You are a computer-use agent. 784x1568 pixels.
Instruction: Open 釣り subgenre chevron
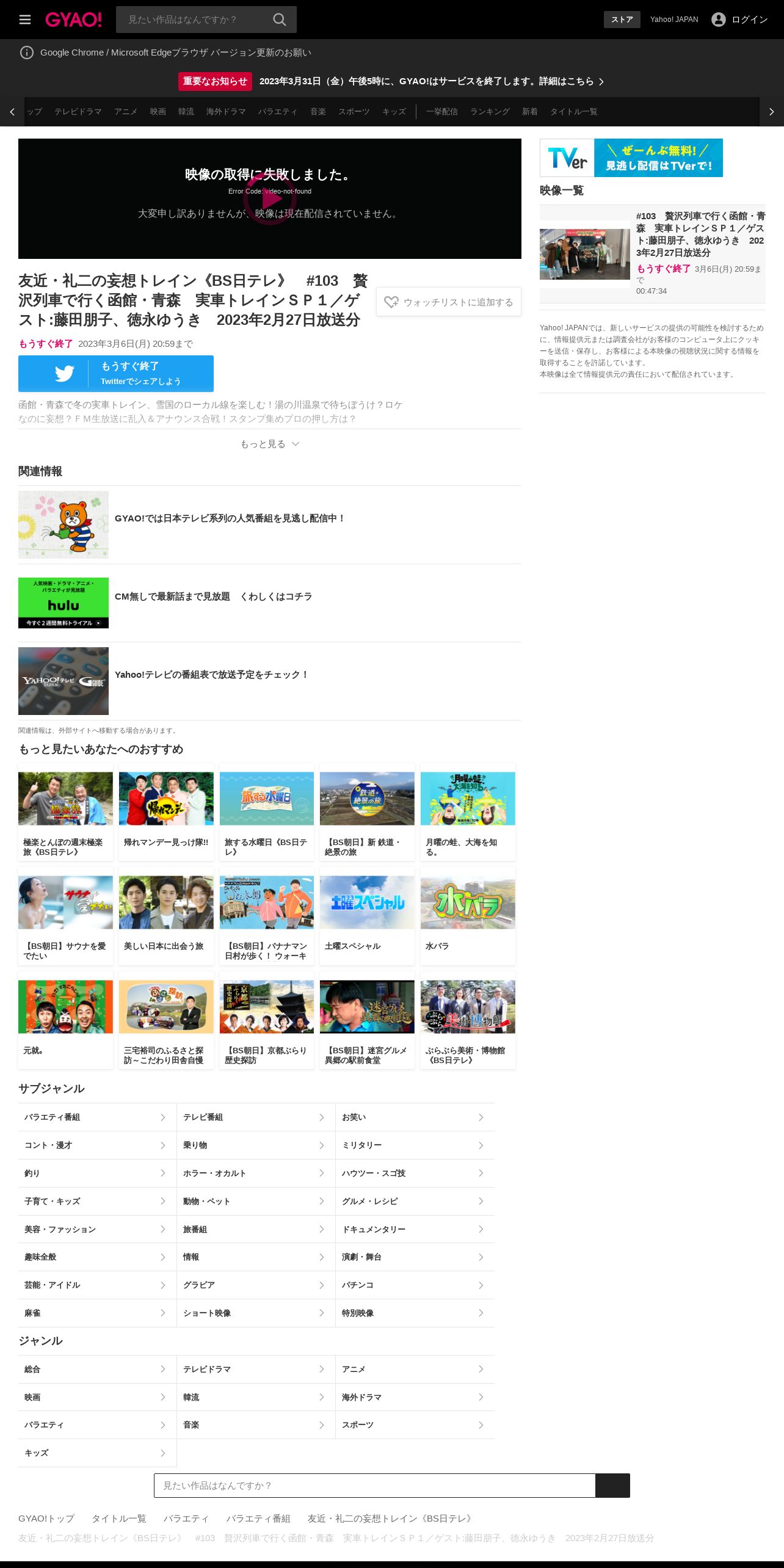point(162,1173)
